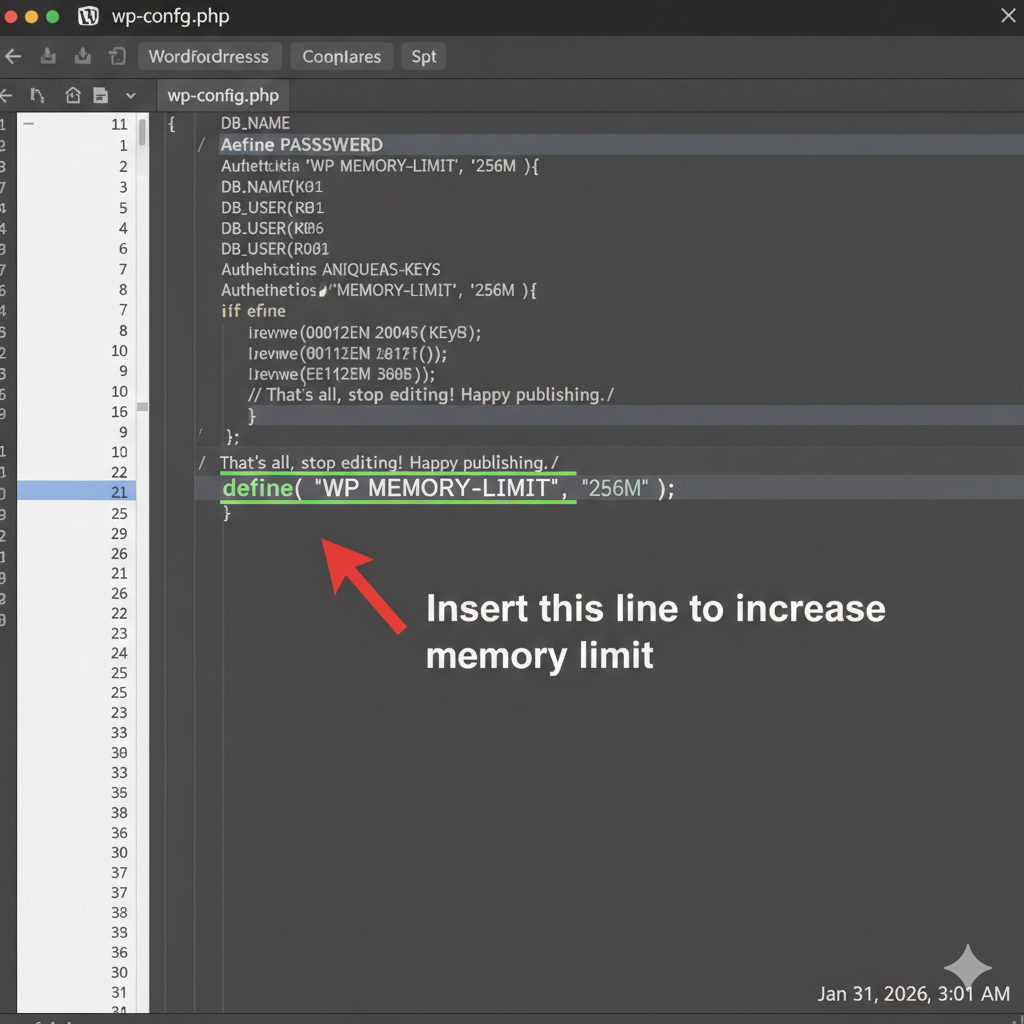Select the home icon in the navigation bar
This screenshot has width=1024, height=1024.
(71, 95)
